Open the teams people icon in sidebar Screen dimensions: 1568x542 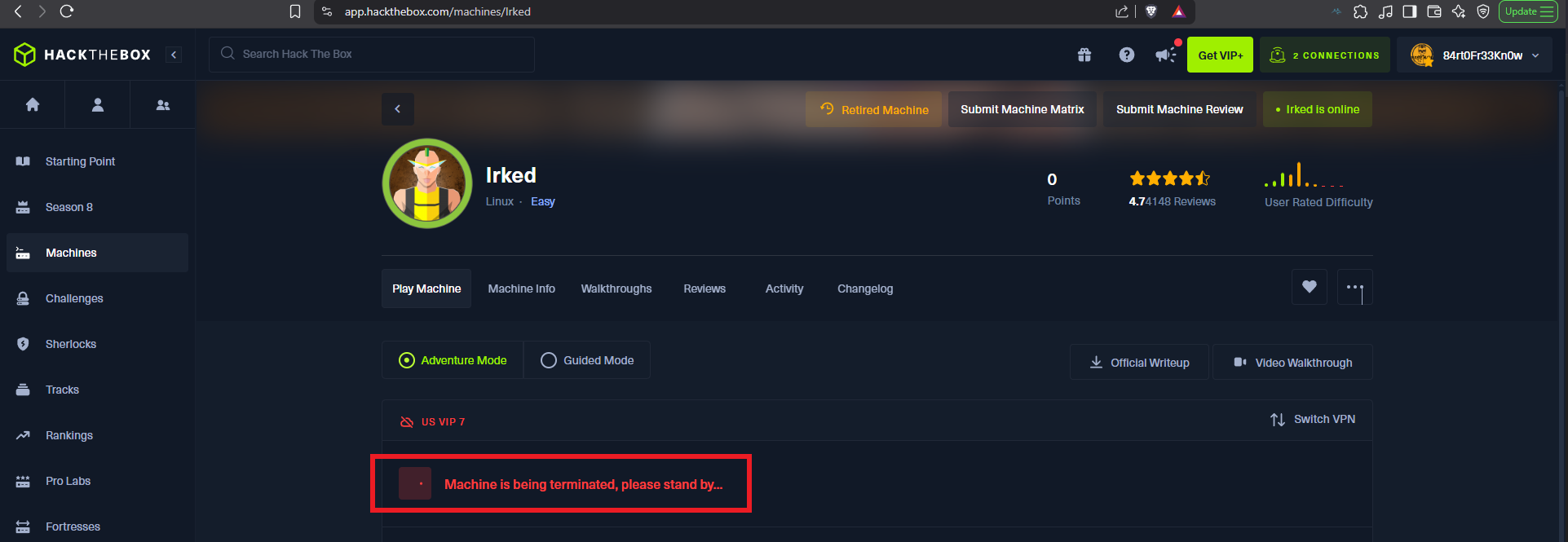(x=163, y=104)
